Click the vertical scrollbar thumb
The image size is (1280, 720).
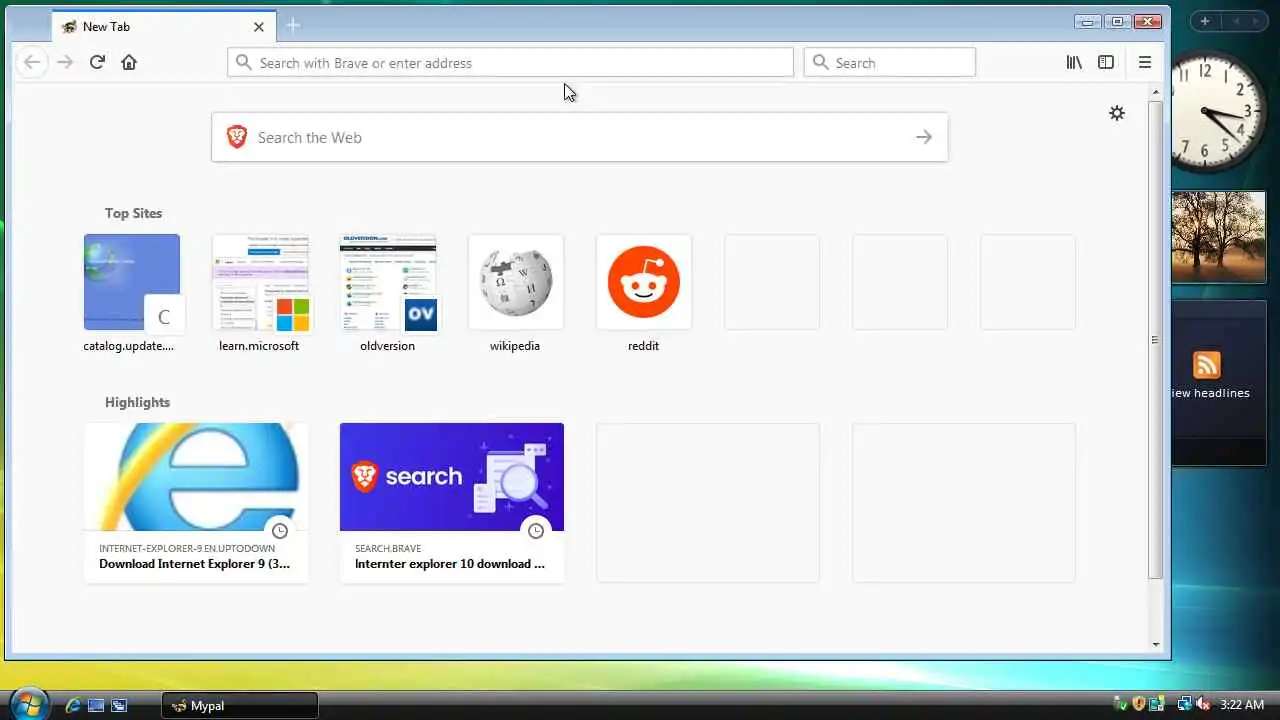[x=1156, y=340]
